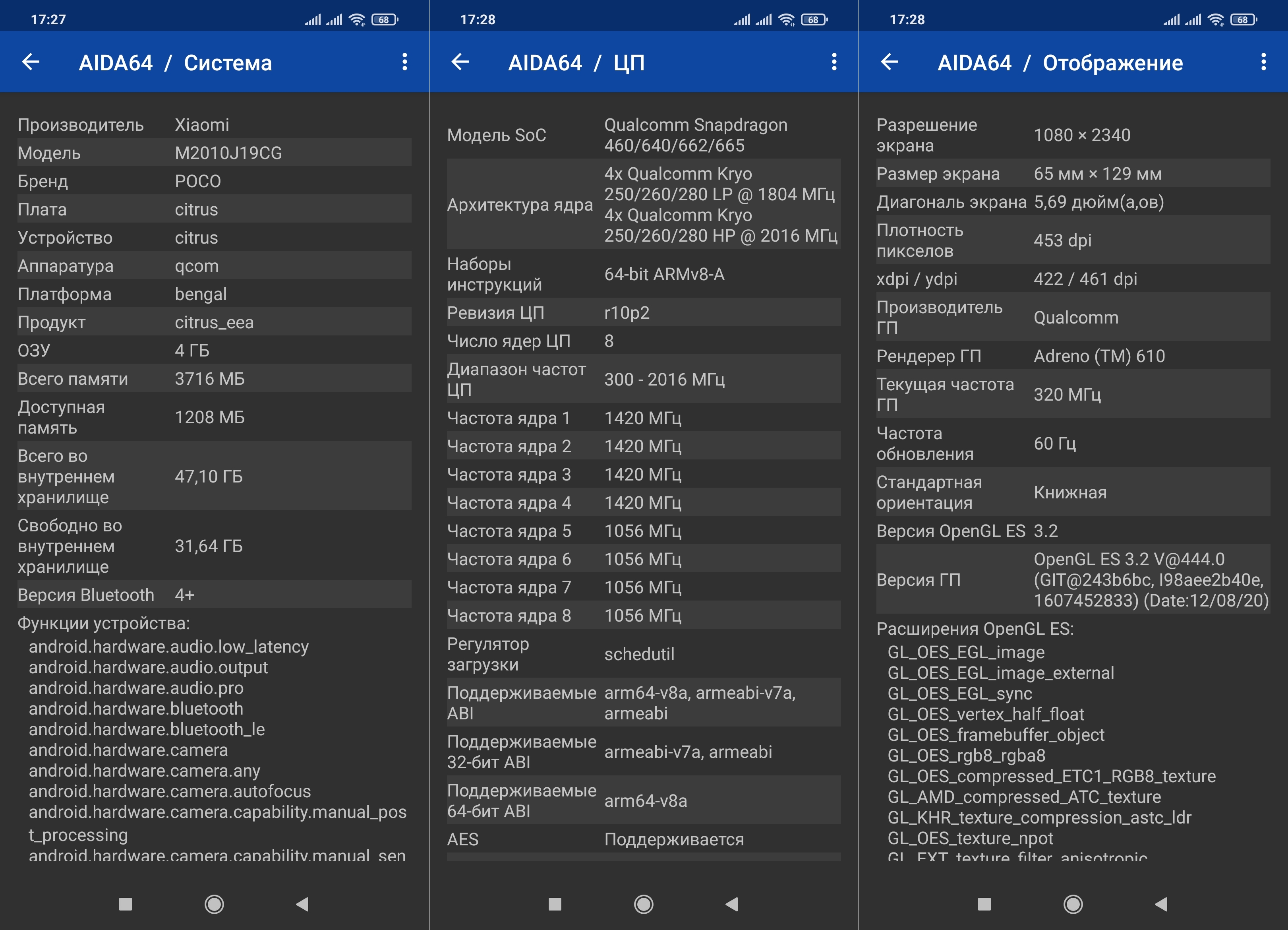Open the overflow menu on ЦП screen
1288x930 pixels.
pos(834,62)
